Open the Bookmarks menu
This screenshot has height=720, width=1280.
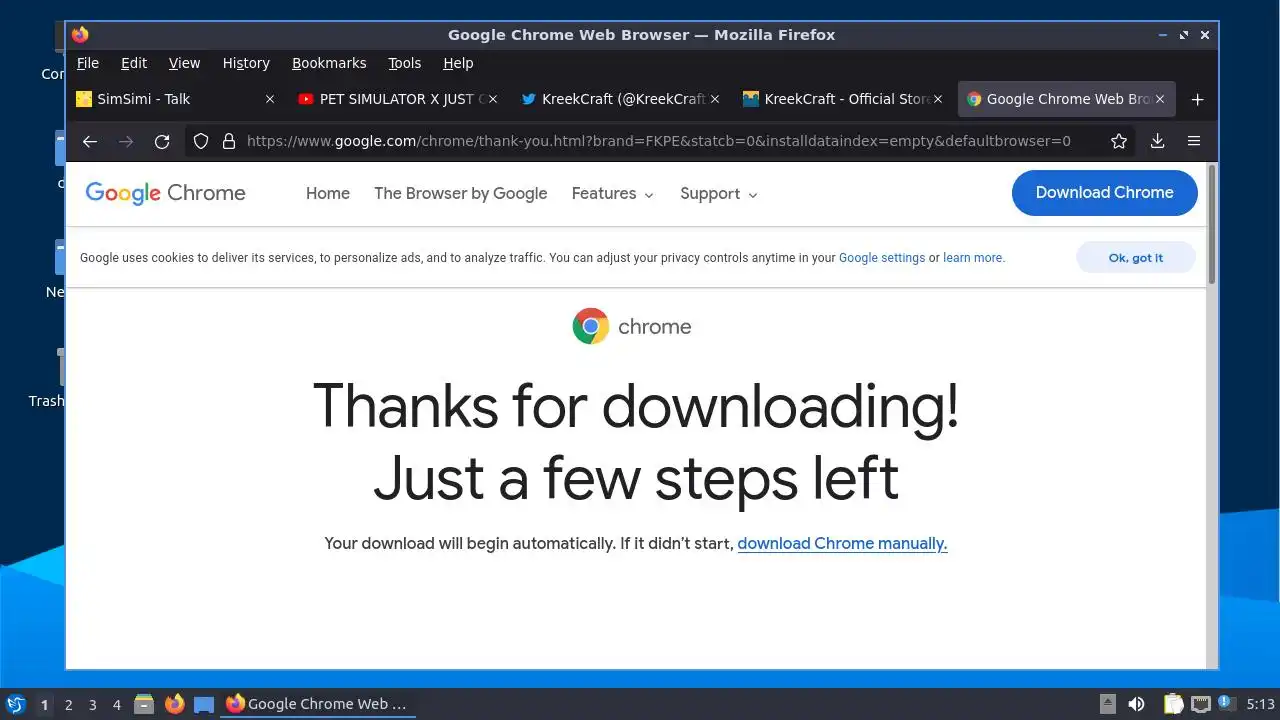point(329,63)
